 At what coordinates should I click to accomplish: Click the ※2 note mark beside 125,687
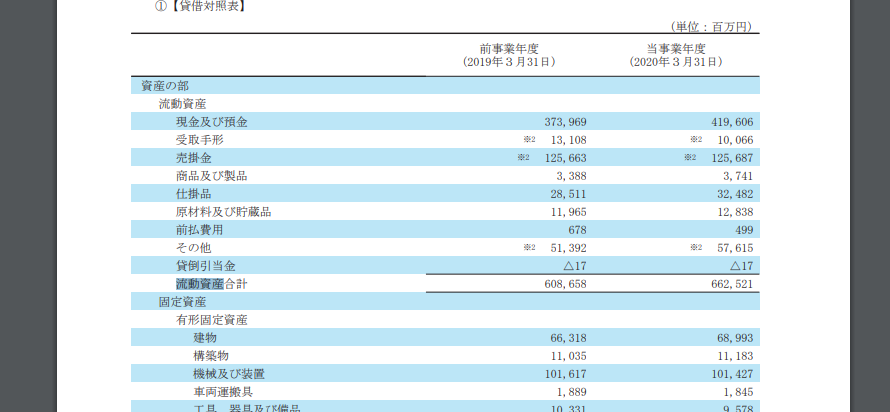(x=690, y=157)
